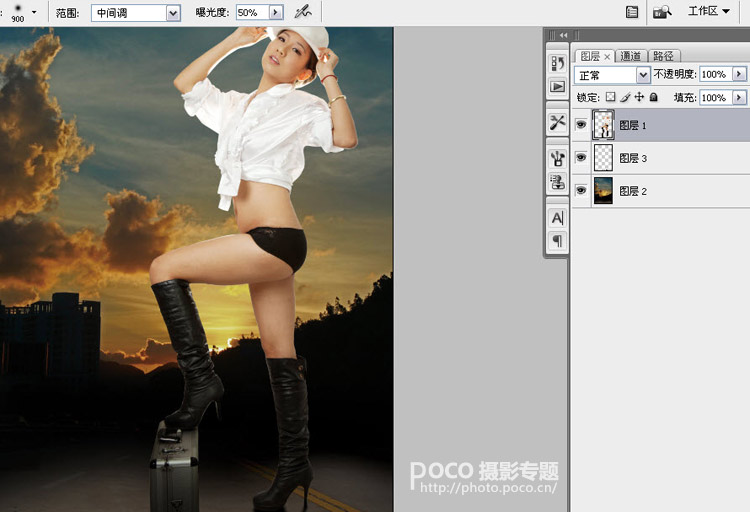750x512 pixels.
Task: Select the 图层 2 sunset thumbnail
Action: [x=603, y=190]
